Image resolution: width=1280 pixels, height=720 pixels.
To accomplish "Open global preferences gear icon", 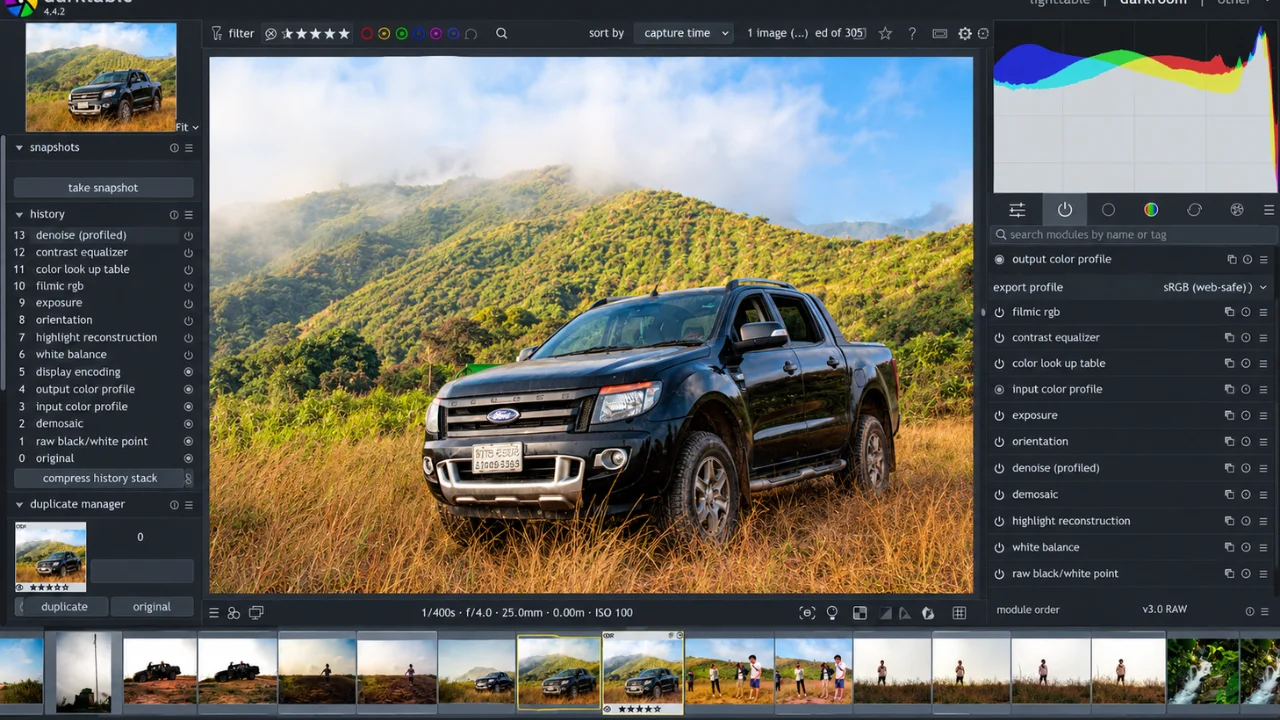I will click(x=965, y=33).
